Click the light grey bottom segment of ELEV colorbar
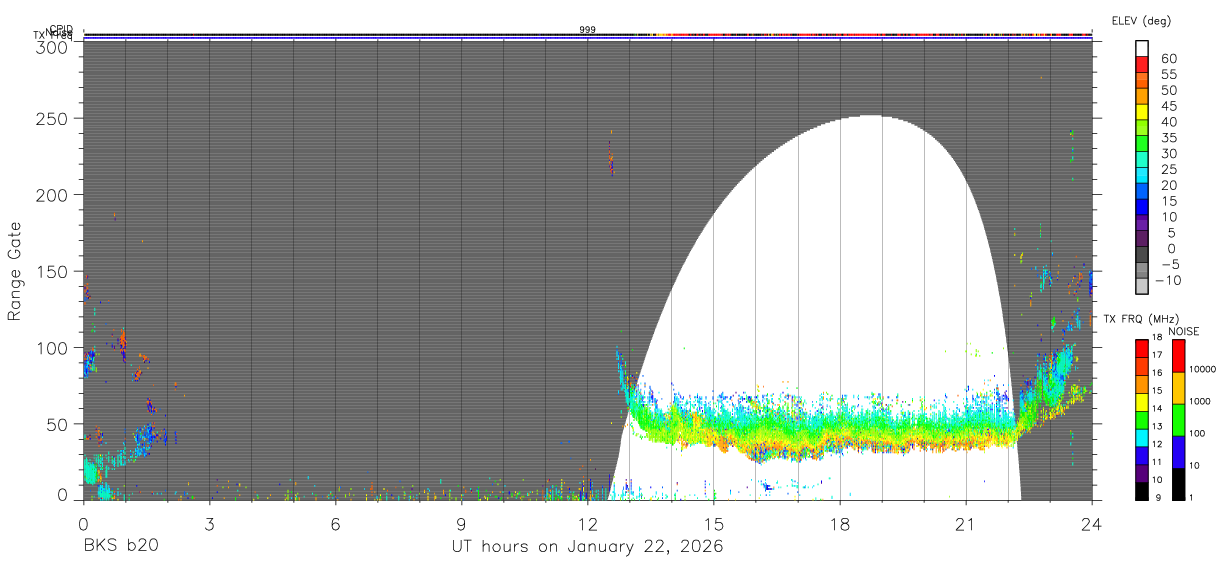Screen dimensions: 1228x567 pos(1142,287)
